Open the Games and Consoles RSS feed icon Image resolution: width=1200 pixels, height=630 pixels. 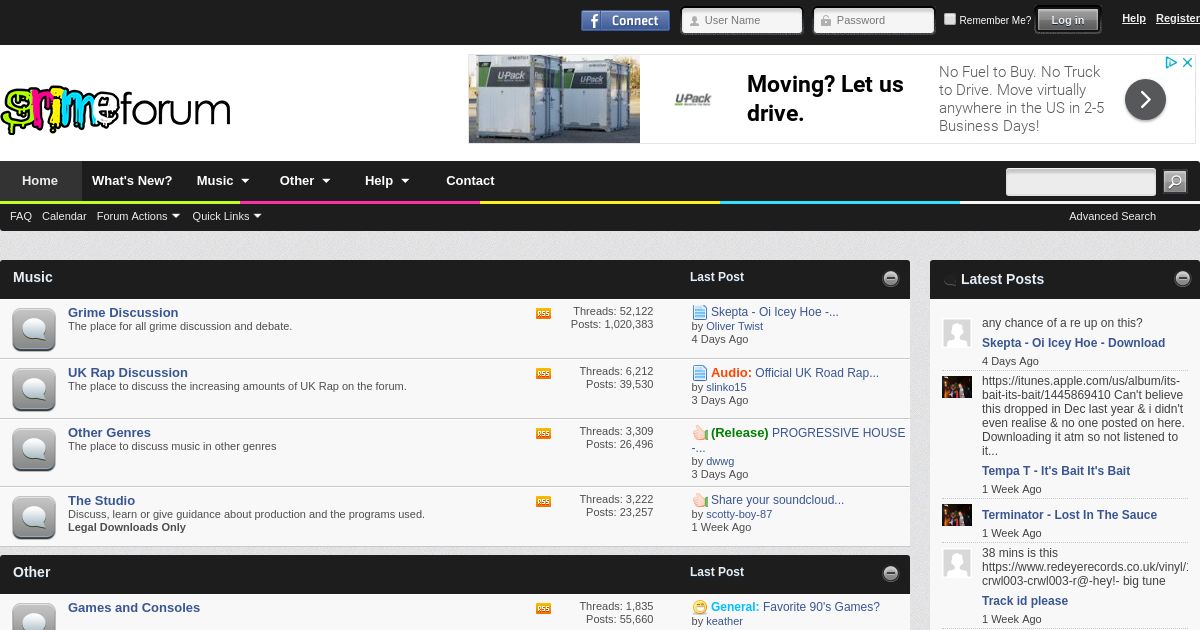(x=543, y=608)
